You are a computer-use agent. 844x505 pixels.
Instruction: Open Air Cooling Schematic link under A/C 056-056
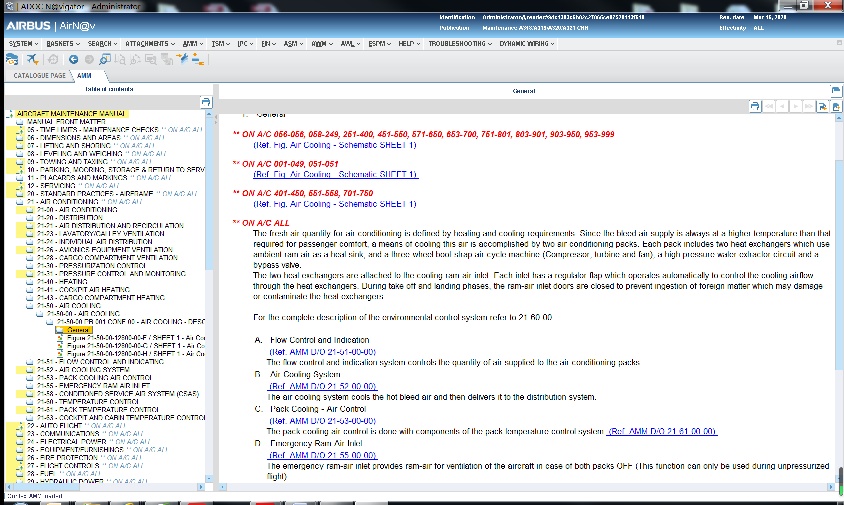point(335,145)
